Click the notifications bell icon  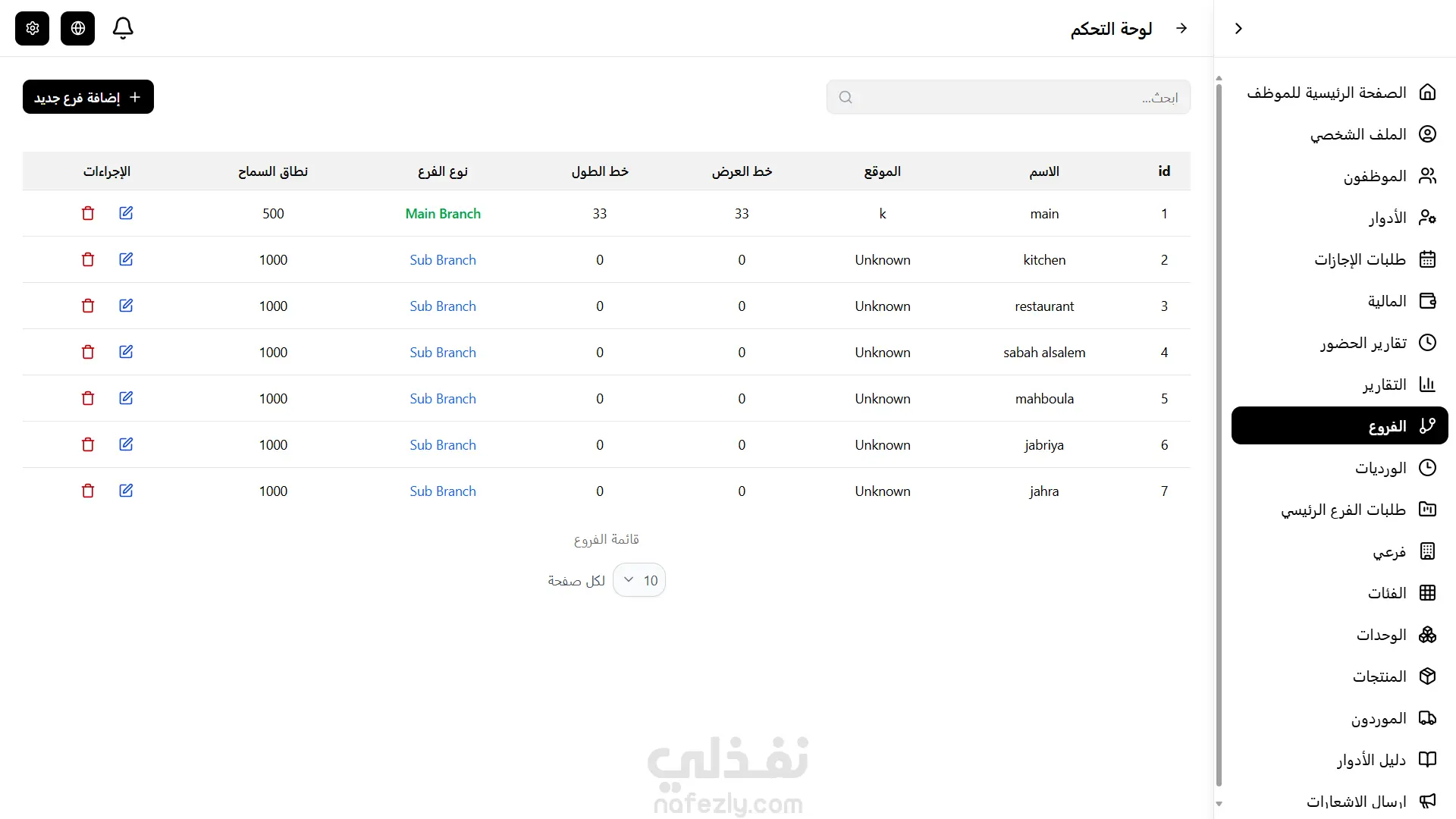(x=123, y=28)
